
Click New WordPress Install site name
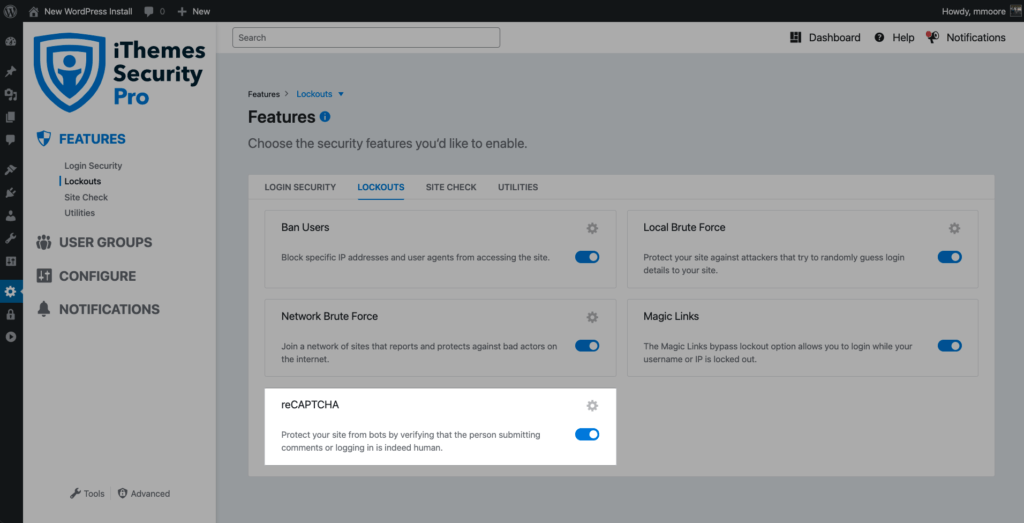coord(88,12)
